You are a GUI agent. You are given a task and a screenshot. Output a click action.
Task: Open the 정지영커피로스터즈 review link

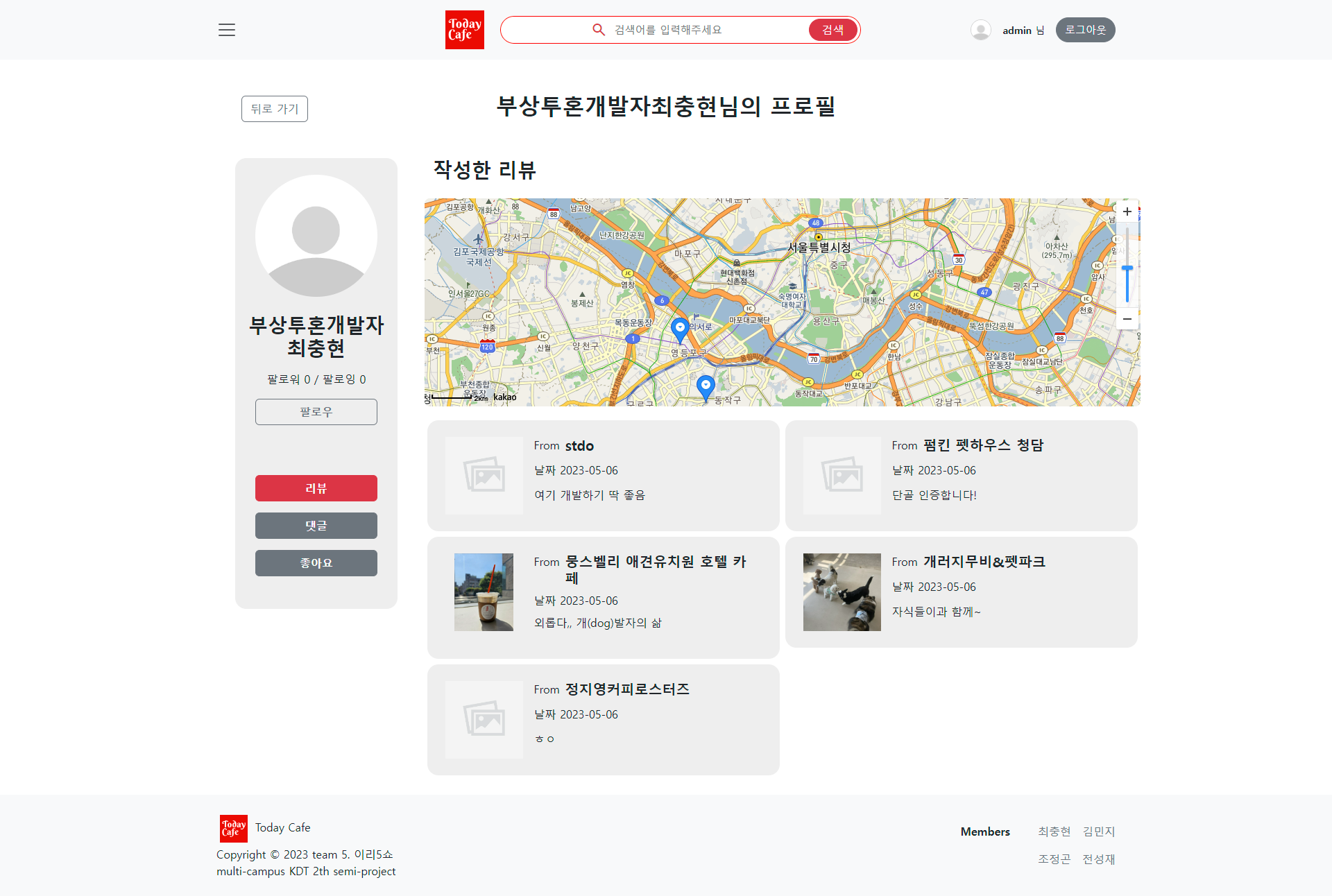(626, 689)
